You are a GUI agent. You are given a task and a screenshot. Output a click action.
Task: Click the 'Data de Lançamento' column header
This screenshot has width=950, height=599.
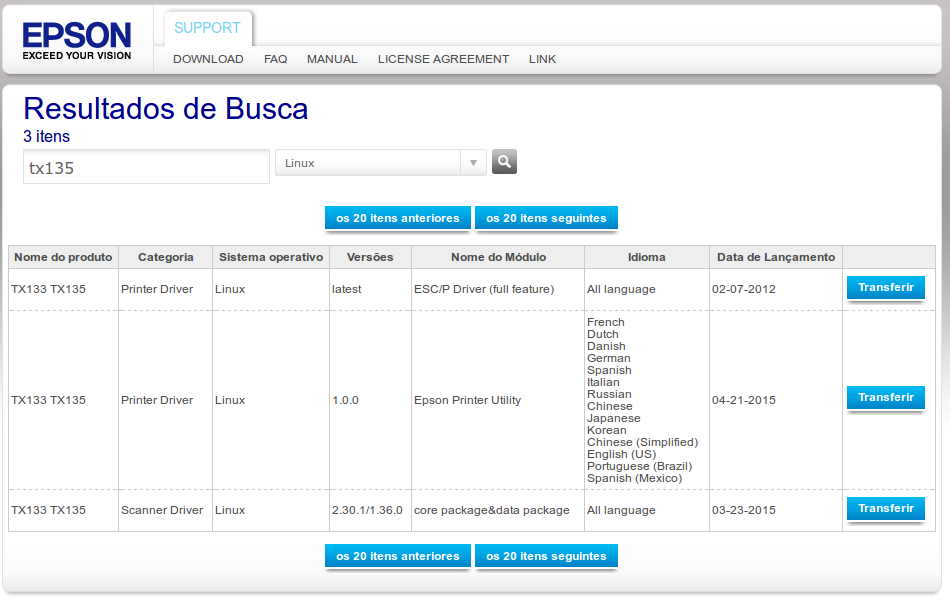point(776,257)
